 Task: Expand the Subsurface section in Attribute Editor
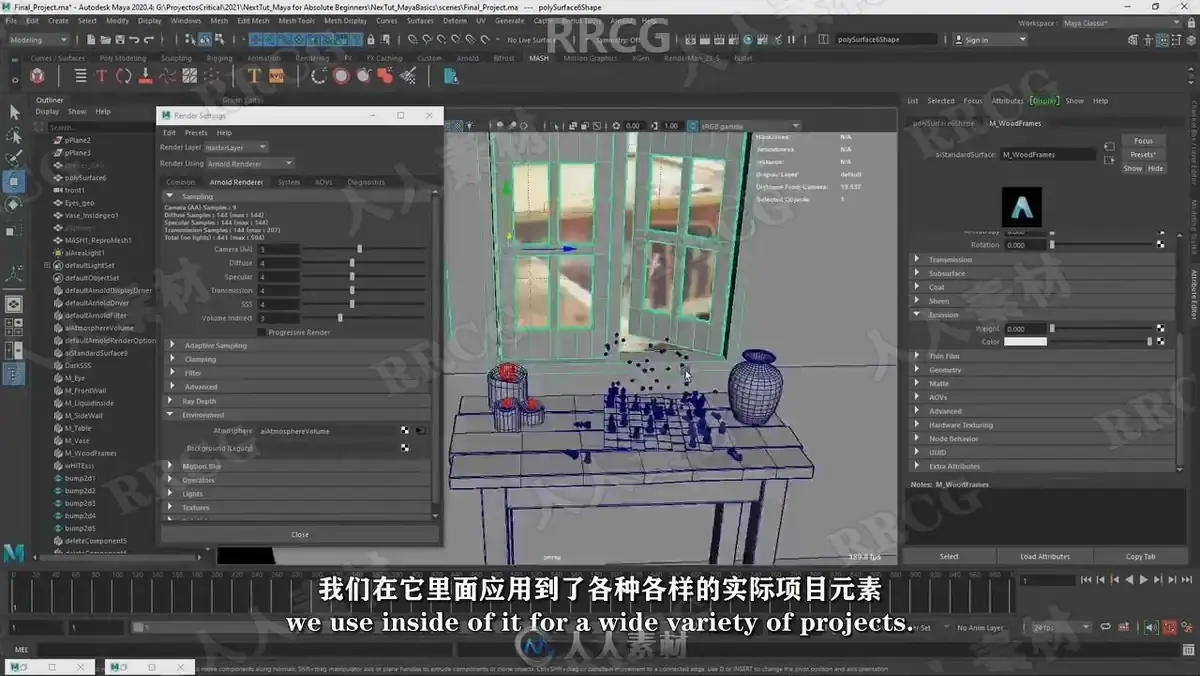(1042, 273)
